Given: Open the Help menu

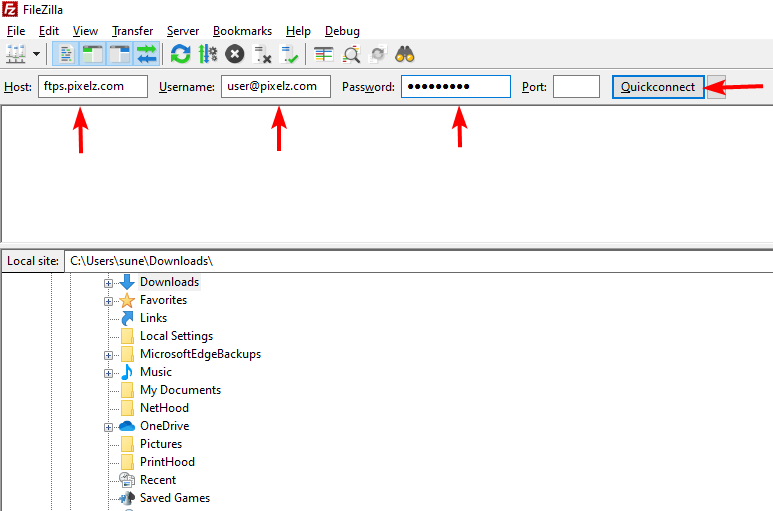Looking at the screenshot, I should pos(298,31).
